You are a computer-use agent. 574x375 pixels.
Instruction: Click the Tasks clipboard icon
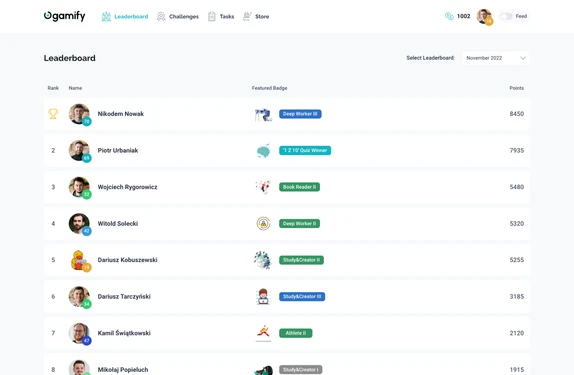[x=212, y=16]
